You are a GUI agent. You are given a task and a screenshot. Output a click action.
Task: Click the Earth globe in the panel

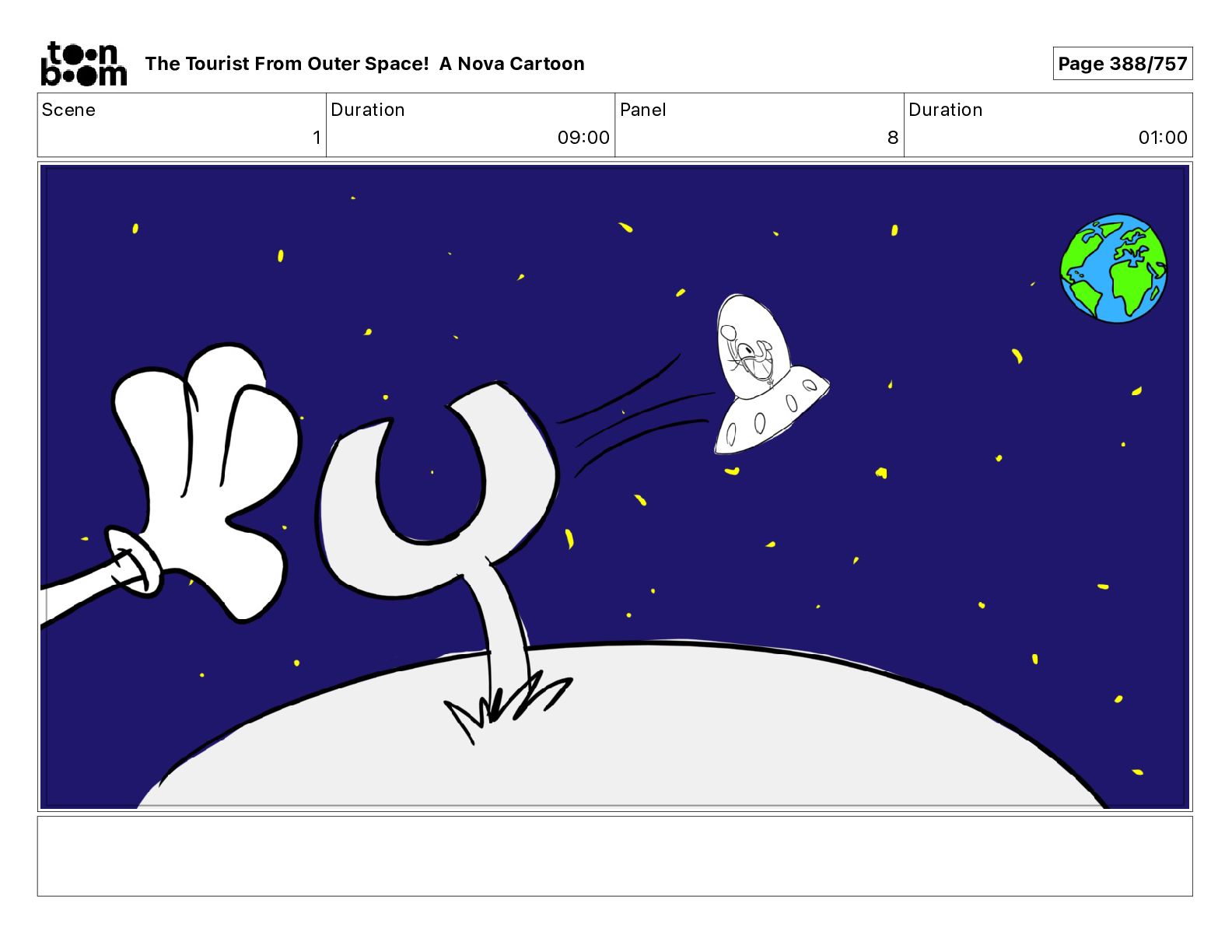pyautogui.click(x=1114, y=268)
